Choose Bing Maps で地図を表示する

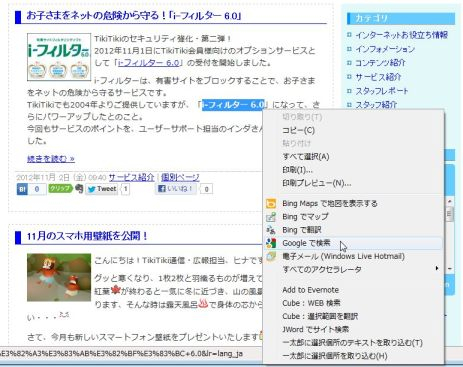(330, 203)
